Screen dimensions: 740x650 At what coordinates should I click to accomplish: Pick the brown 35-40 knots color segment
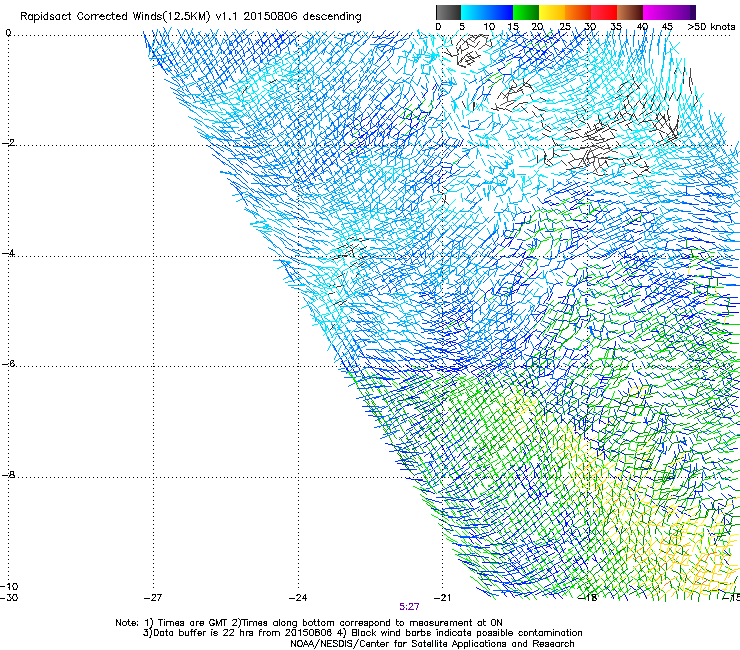630,12
